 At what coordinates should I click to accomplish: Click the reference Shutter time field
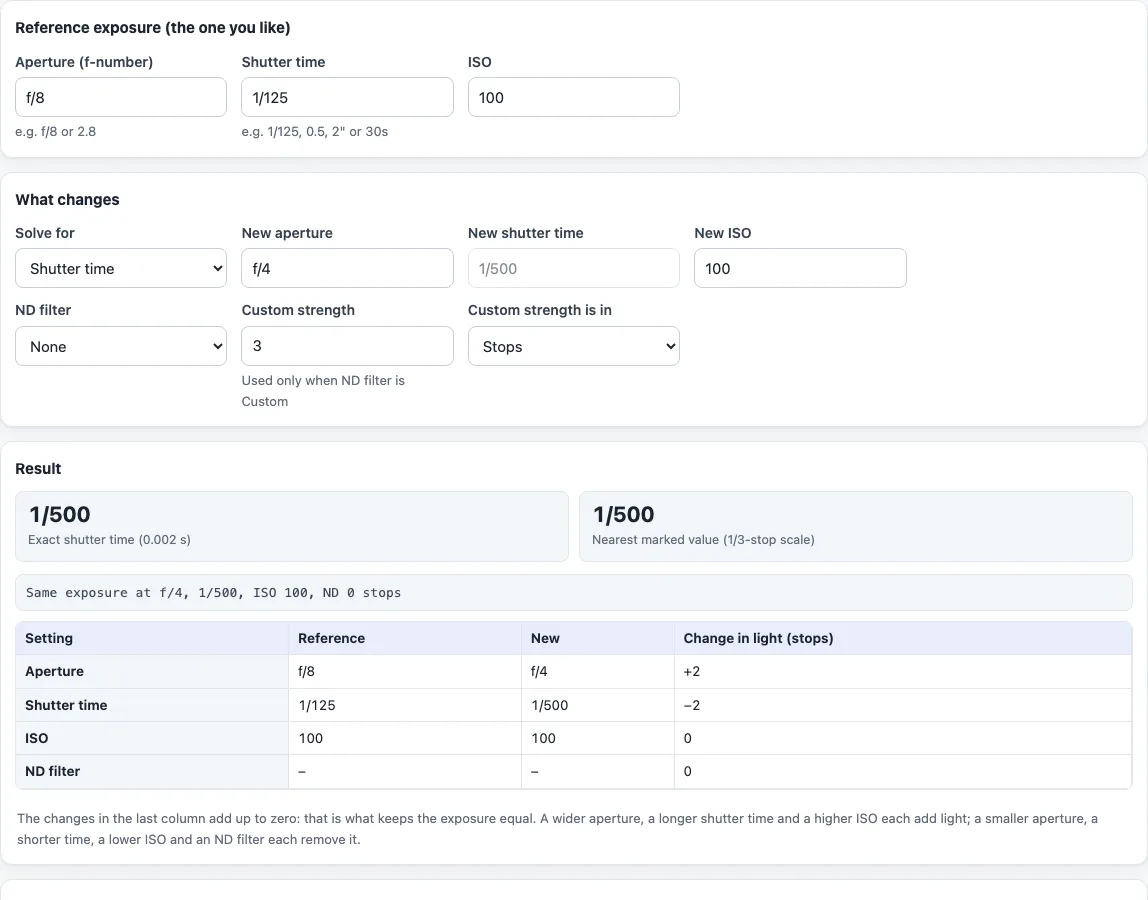click(347, 97)
